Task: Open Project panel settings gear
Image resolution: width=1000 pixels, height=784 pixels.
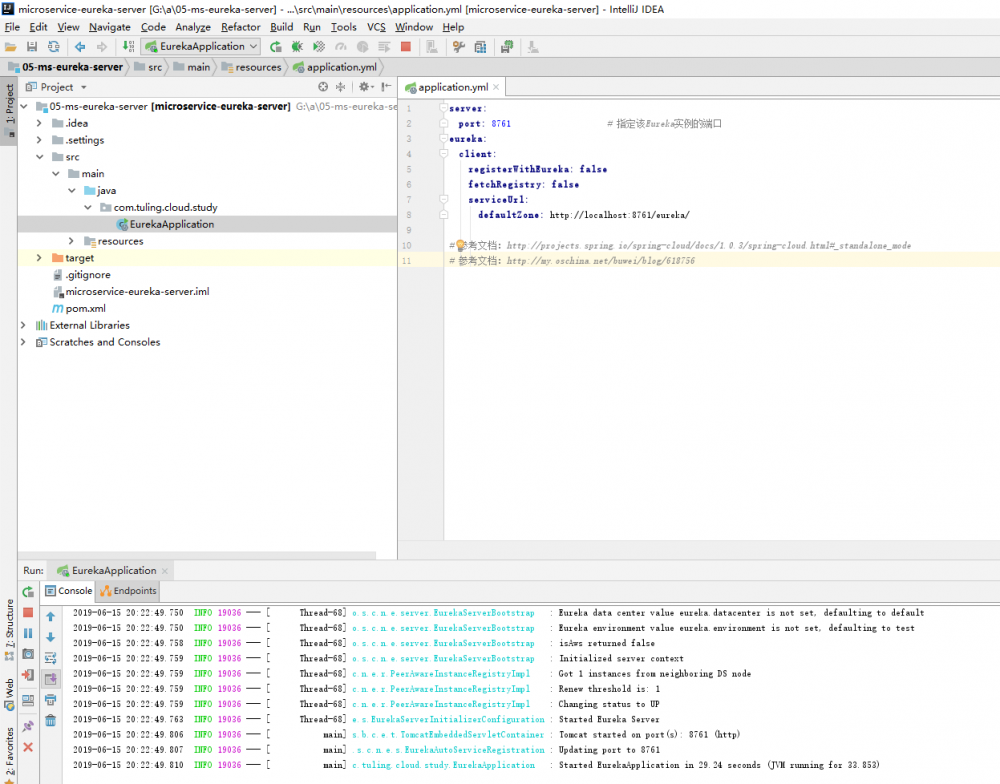Action: [365, 87]
